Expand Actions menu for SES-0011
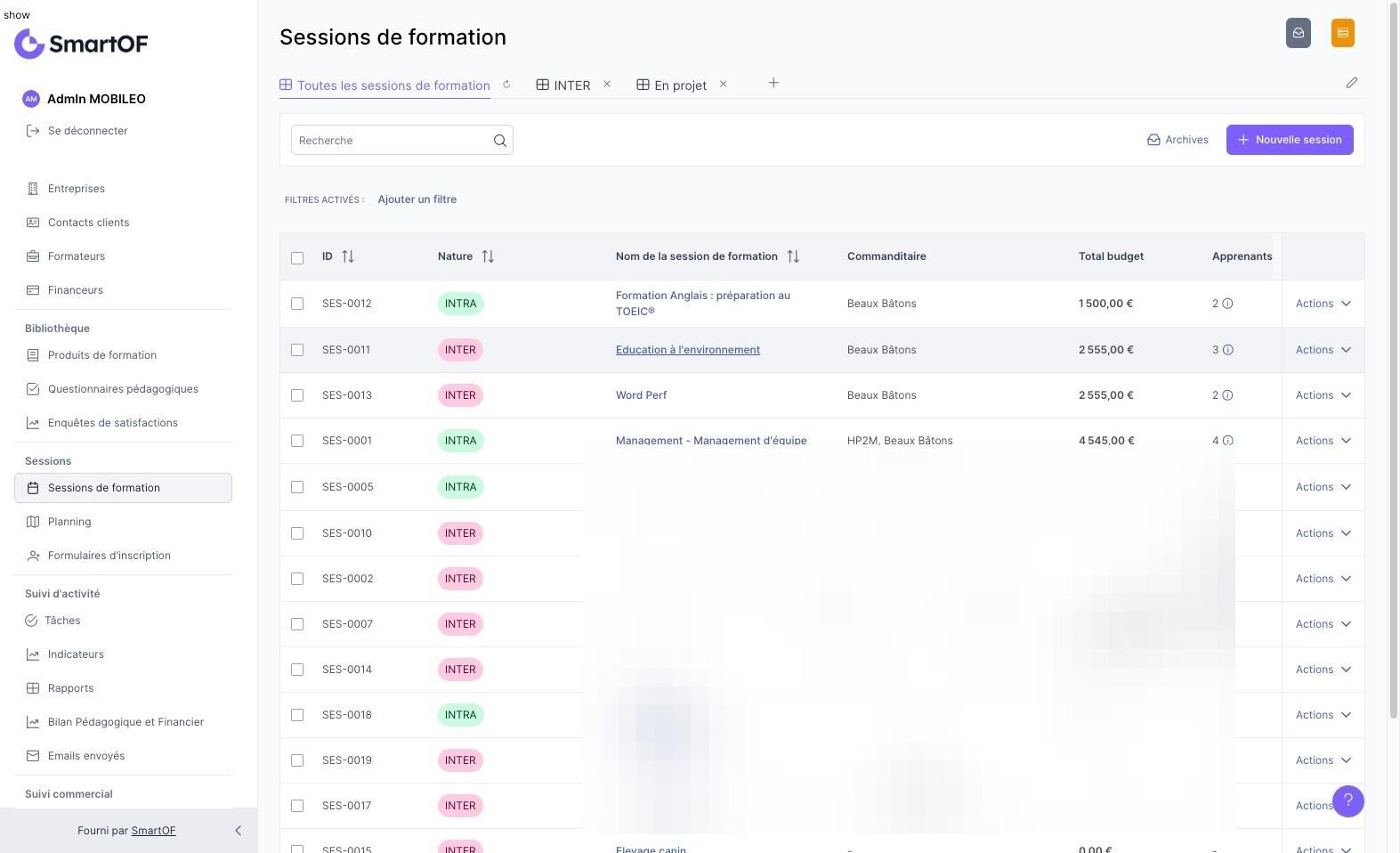Screen dimensions: 1400x853 click(1323, 350)
